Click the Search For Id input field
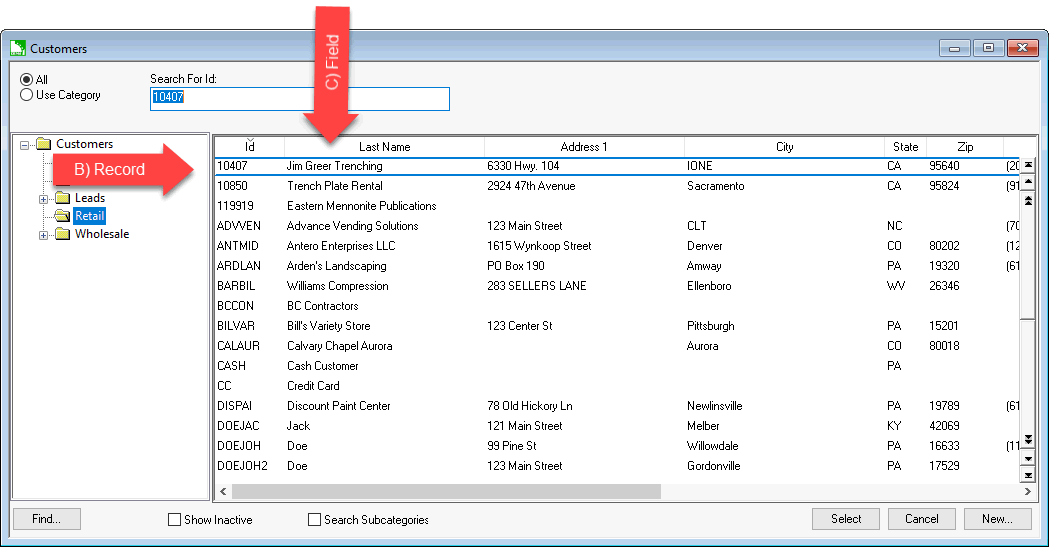This screenshot has width=1049, height=547. [x=299, y=98]
